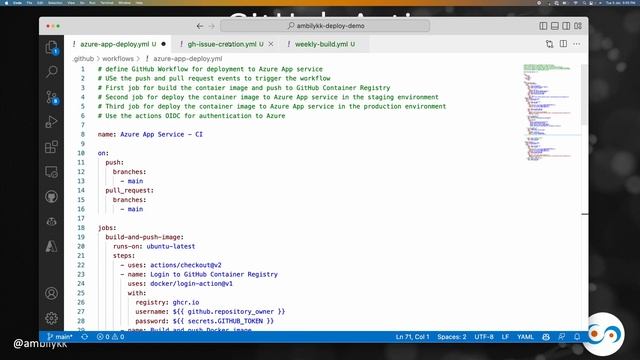The height and width of the screenshot is (360, 640).
Task: Change encoding via UTF-8 status item
Action: [484, 337]
